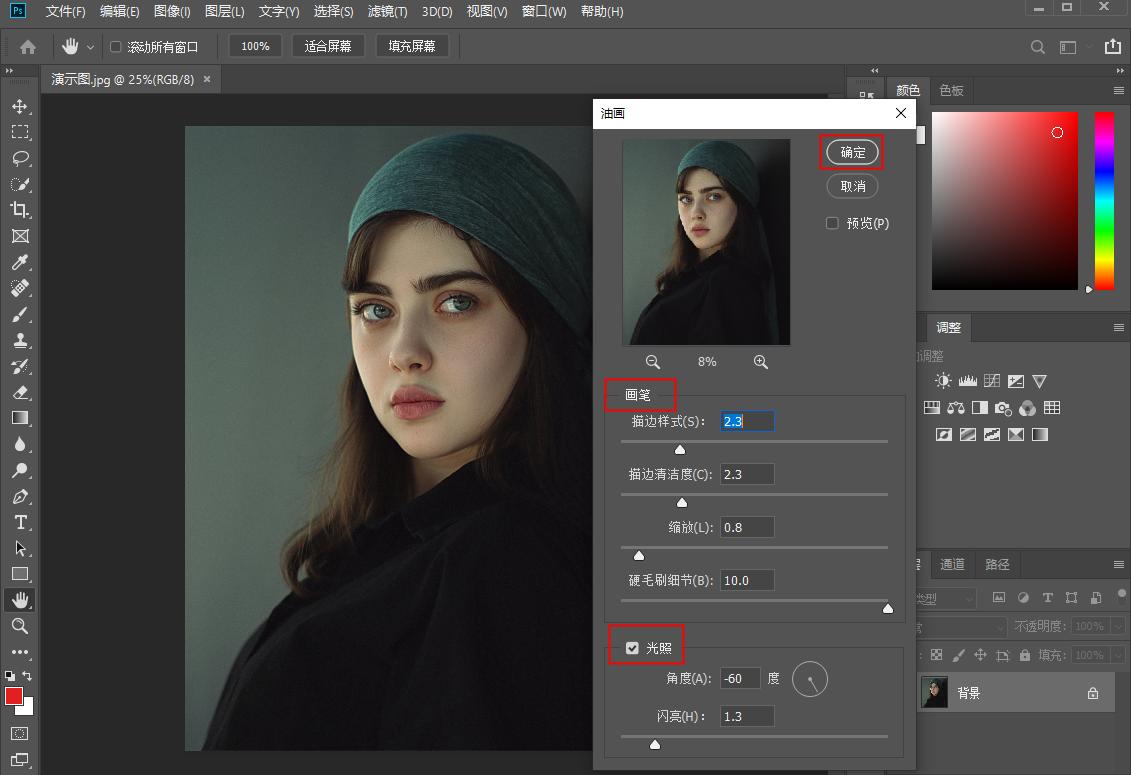Select the Move tool
The width and height of the screenshot is (1131, 775).
pos(20,106)
